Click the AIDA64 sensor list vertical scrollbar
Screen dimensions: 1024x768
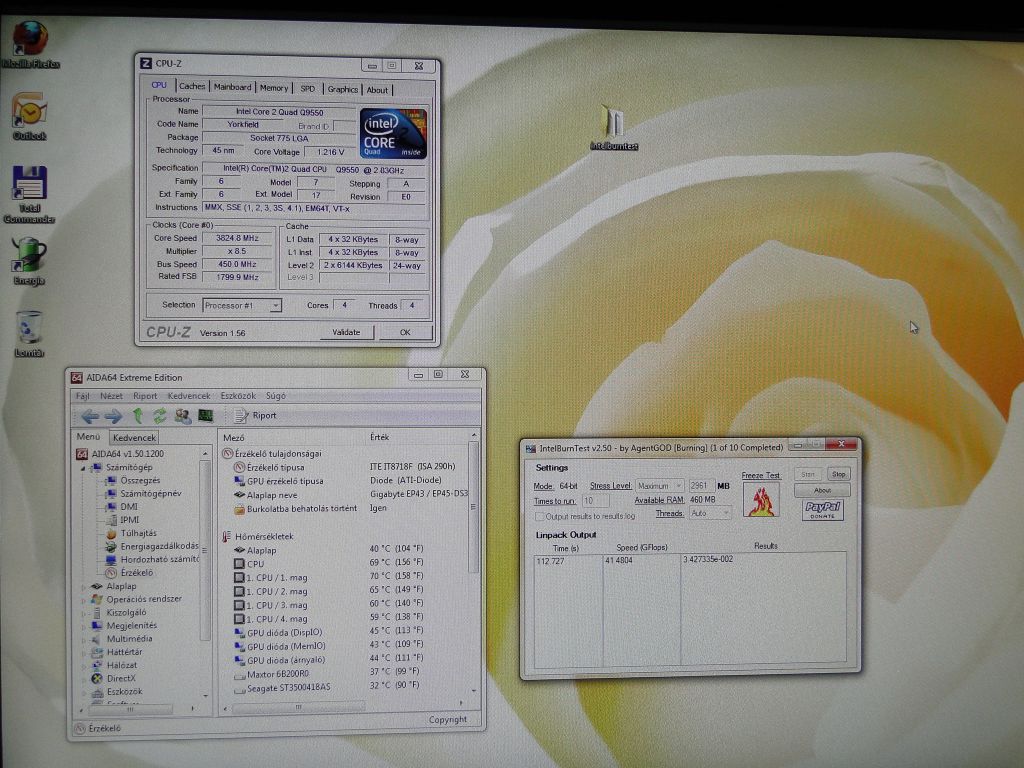tap(473, 565)
